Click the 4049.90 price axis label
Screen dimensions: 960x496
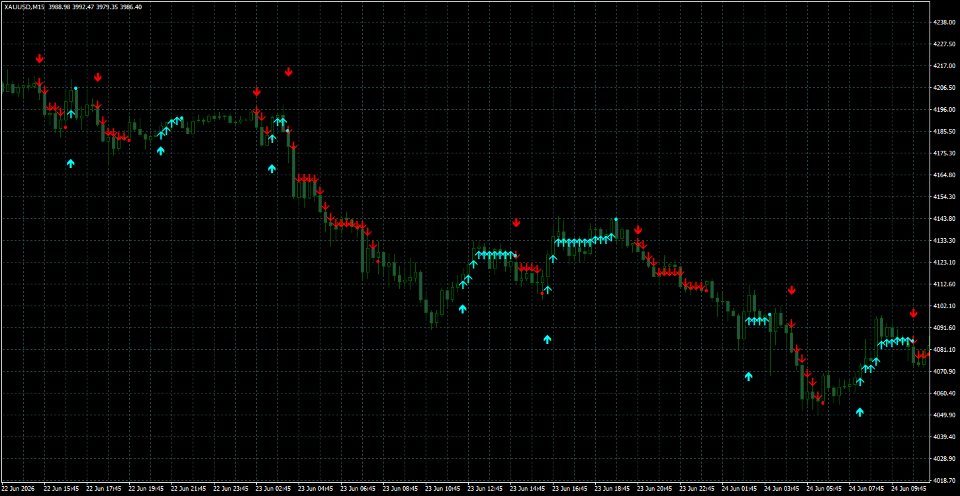943,415
